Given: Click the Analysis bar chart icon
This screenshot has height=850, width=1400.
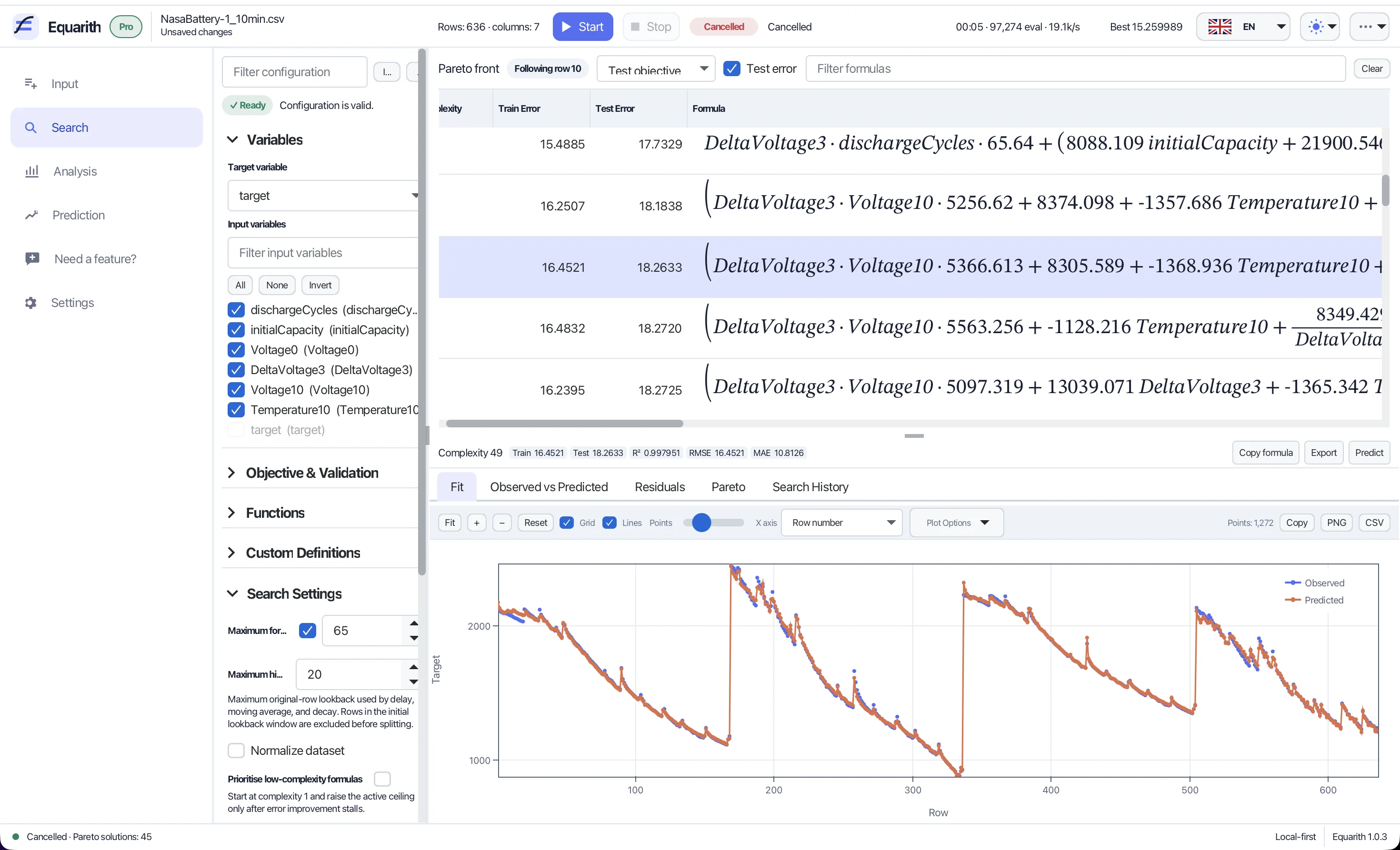Looking at the screenshot, I should (32, 171).
